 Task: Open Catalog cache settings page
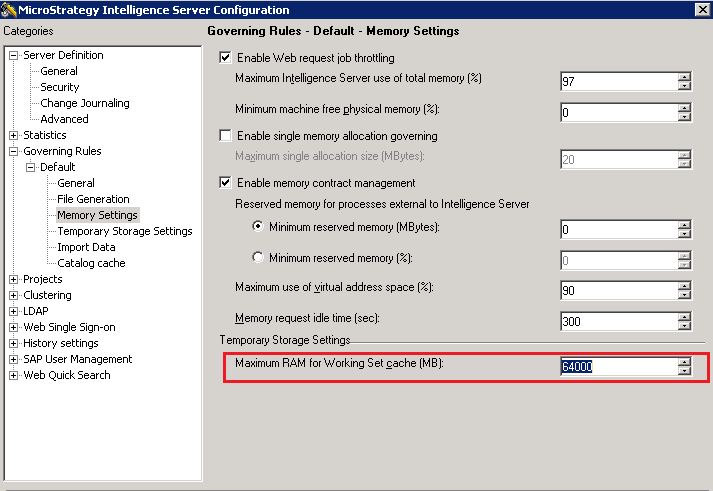(91, 263)
